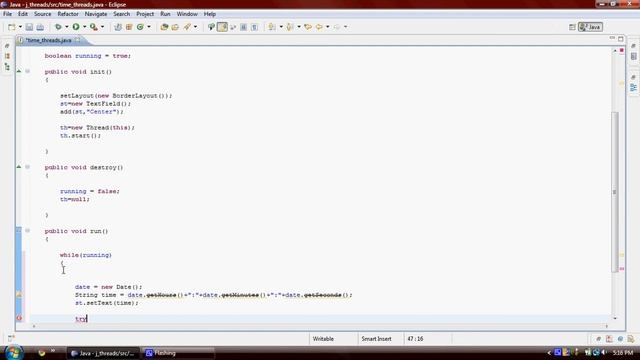Click the New Java Project icon
640x360 pixels.
(x=118, y=27)
